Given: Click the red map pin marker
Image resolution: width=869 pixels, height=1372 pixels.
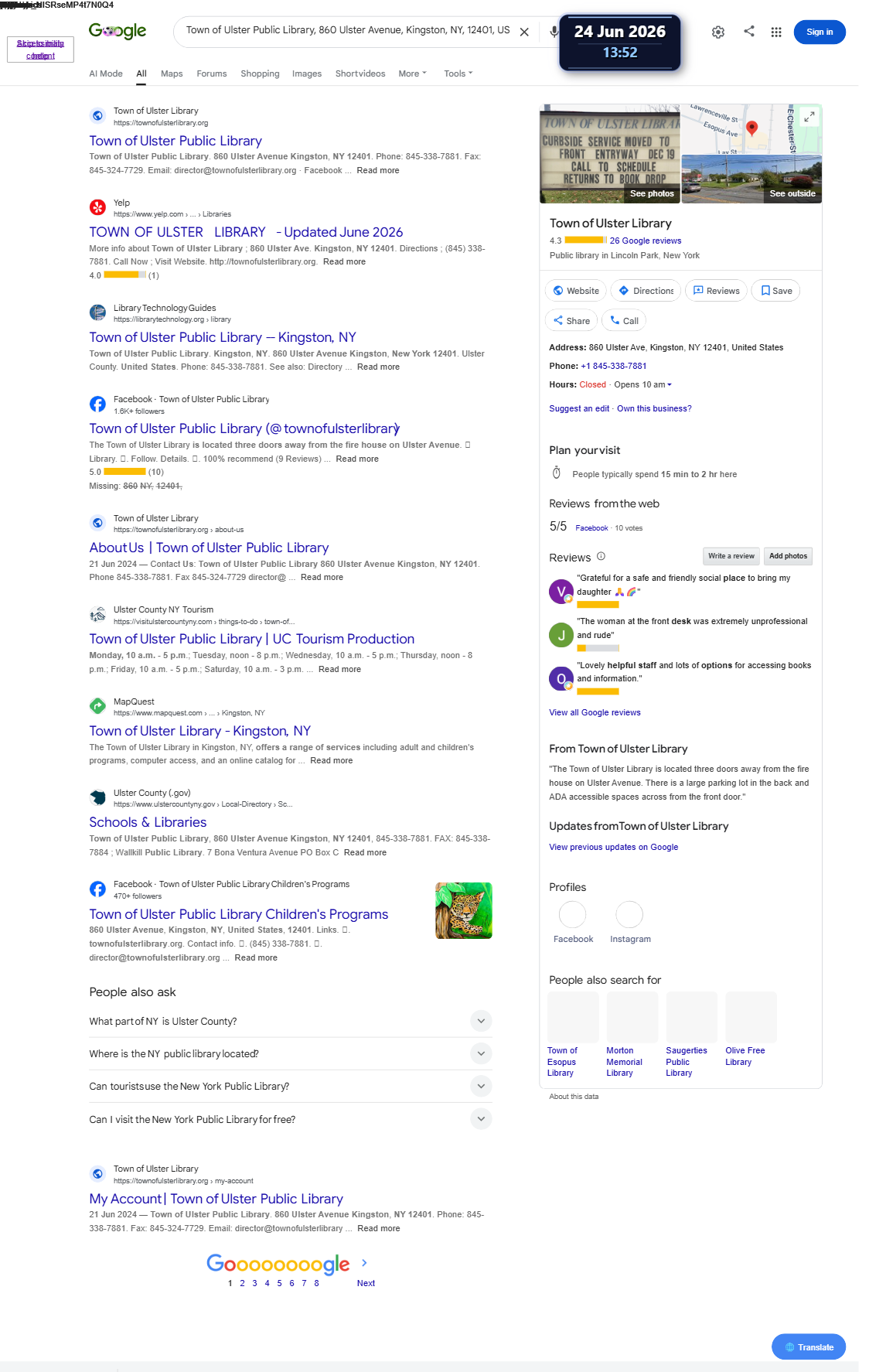Looking at the screenshot, I should point(751,128).
